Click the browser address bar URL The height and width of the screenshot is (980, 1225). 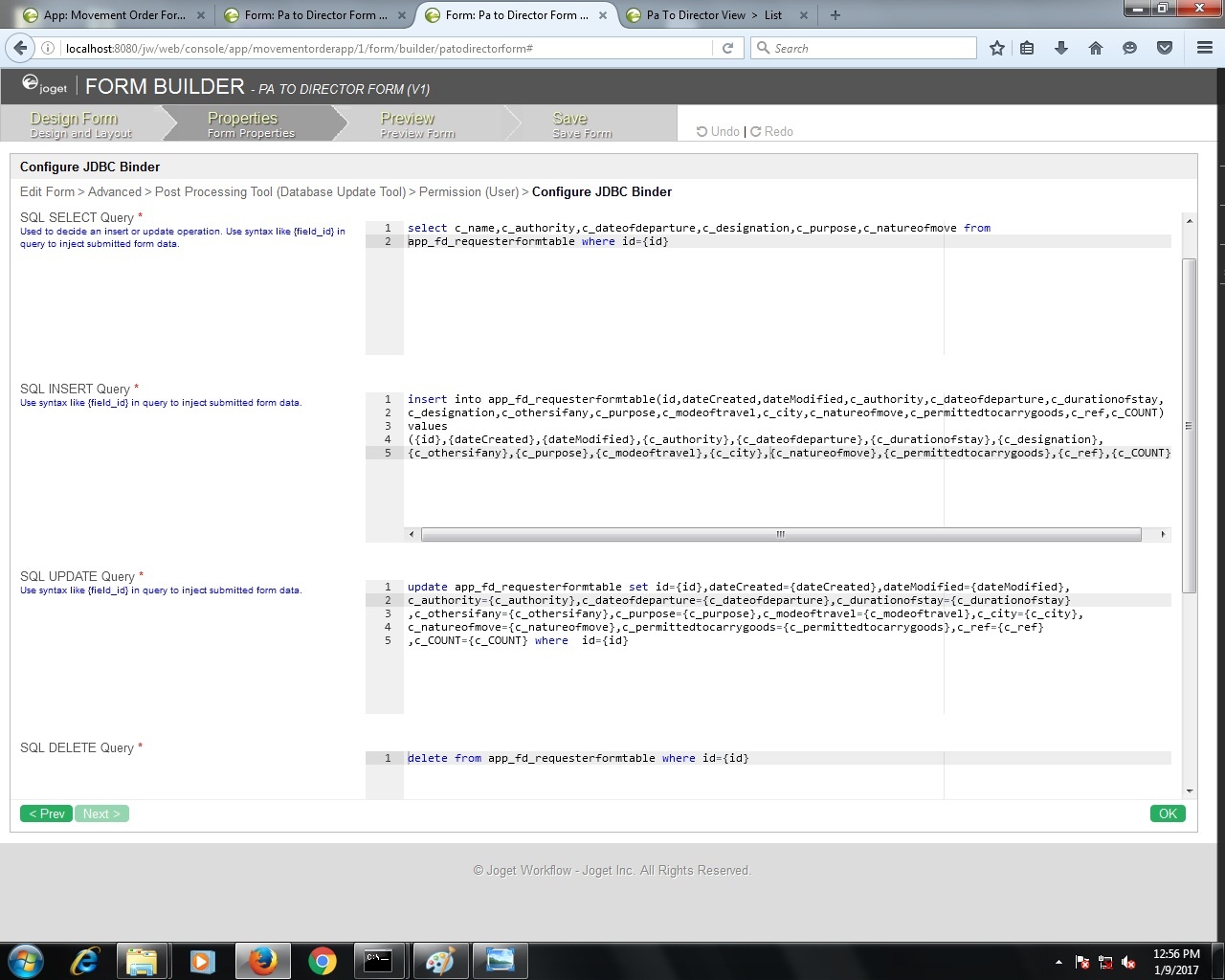click(x=387, y=48)
